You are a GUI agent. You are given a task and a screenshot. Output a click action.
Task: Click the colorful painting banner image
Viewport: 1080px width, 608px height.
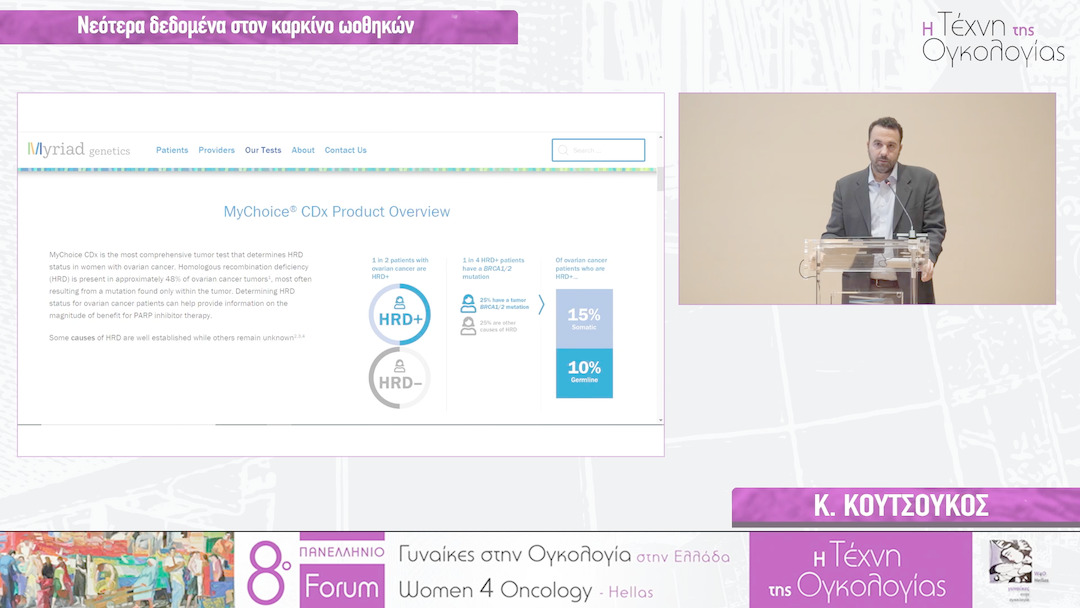coord(117,570)
